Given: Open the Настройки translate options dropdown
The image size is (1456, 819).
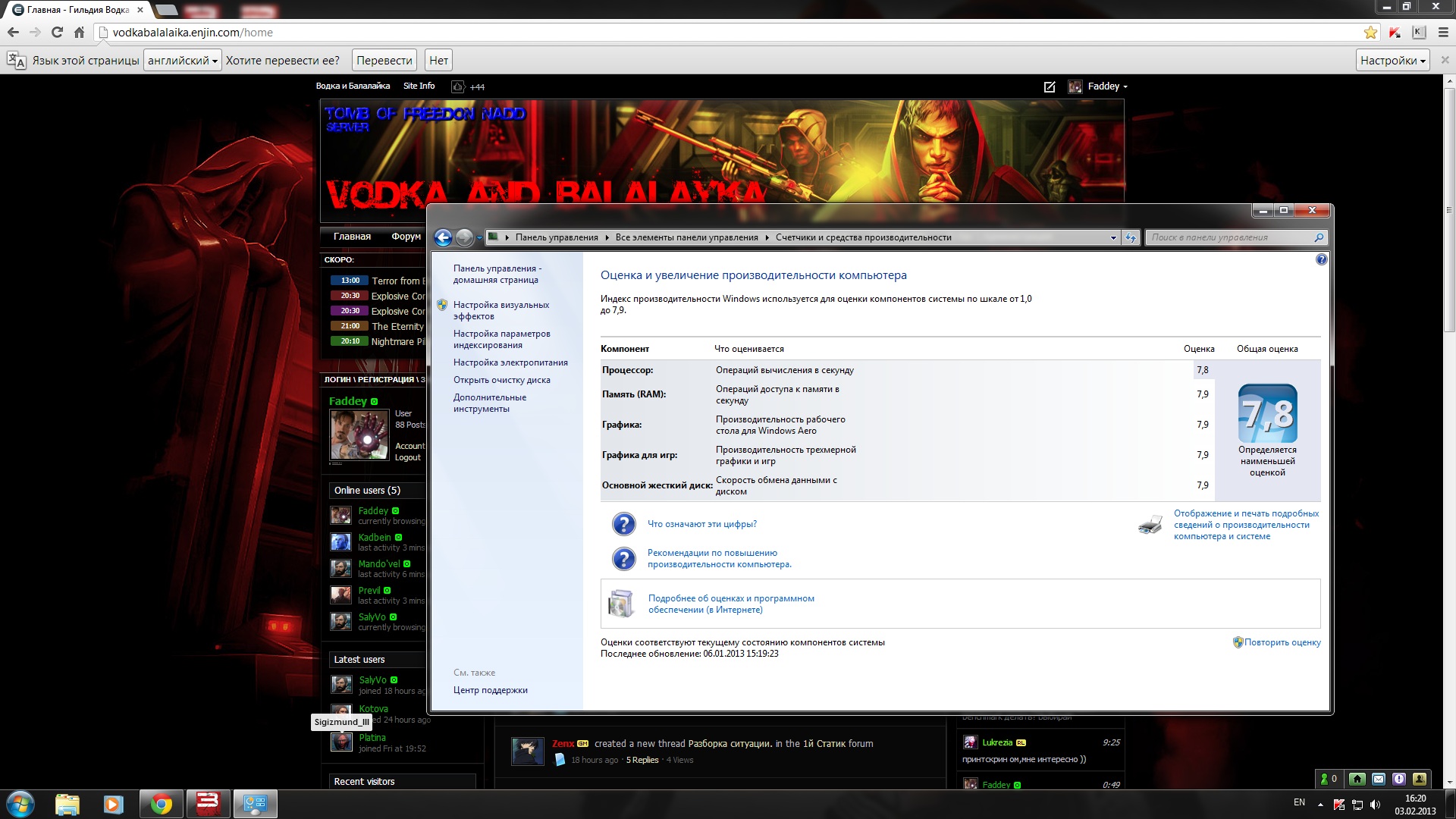Looking at the screenshot, I should coord(1392,61).
